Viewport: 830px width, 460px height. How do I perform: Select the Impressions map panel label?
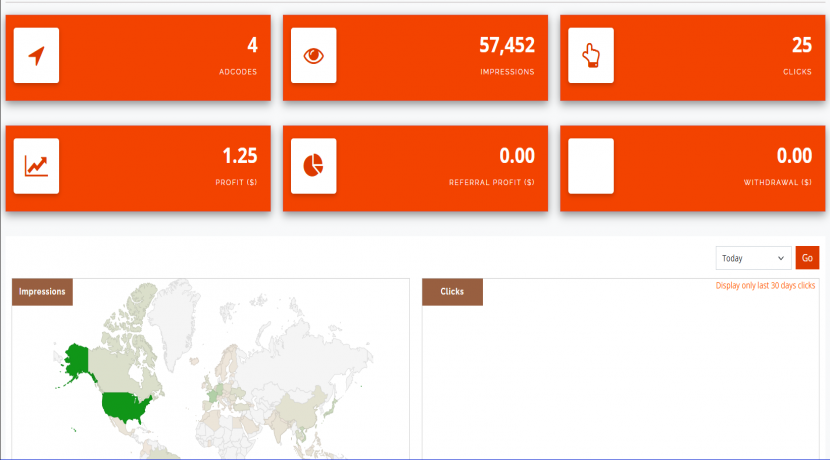tap(42, 292)
